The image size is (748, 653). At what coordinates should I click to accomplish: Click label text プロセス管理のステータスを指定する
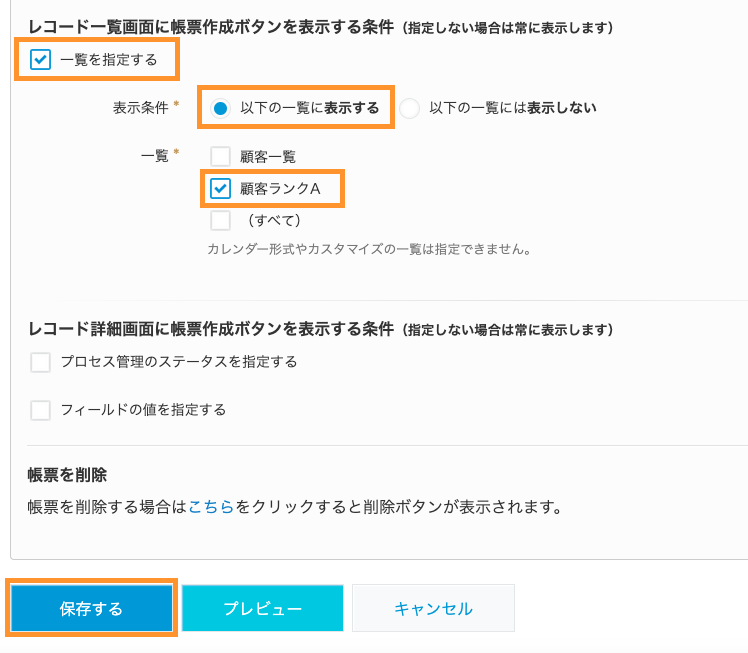click(179, 362)
